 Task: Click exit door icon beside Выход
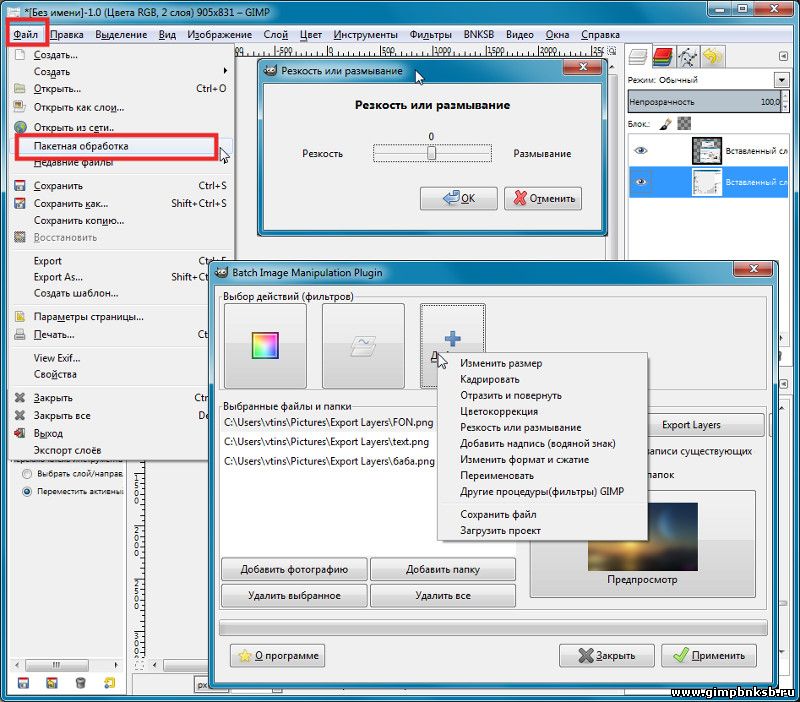(x=20, y=433)
